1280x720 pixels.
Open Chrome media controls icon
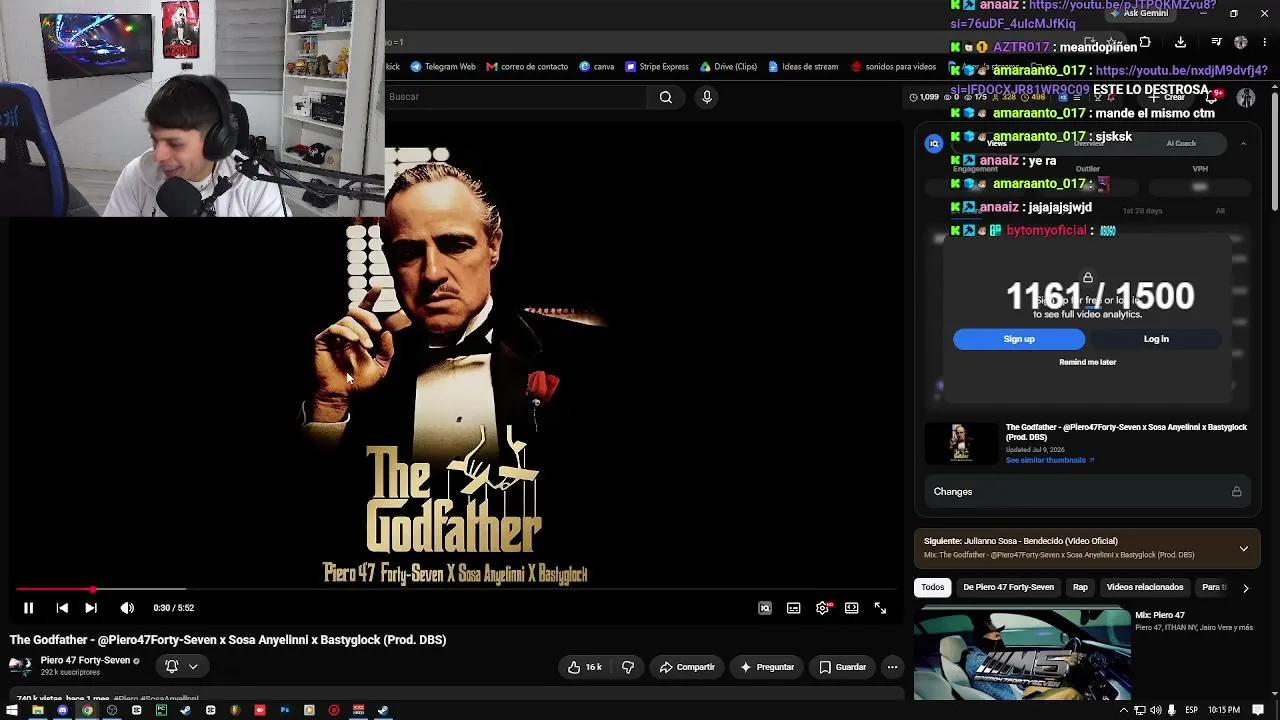pos(1216,42)
